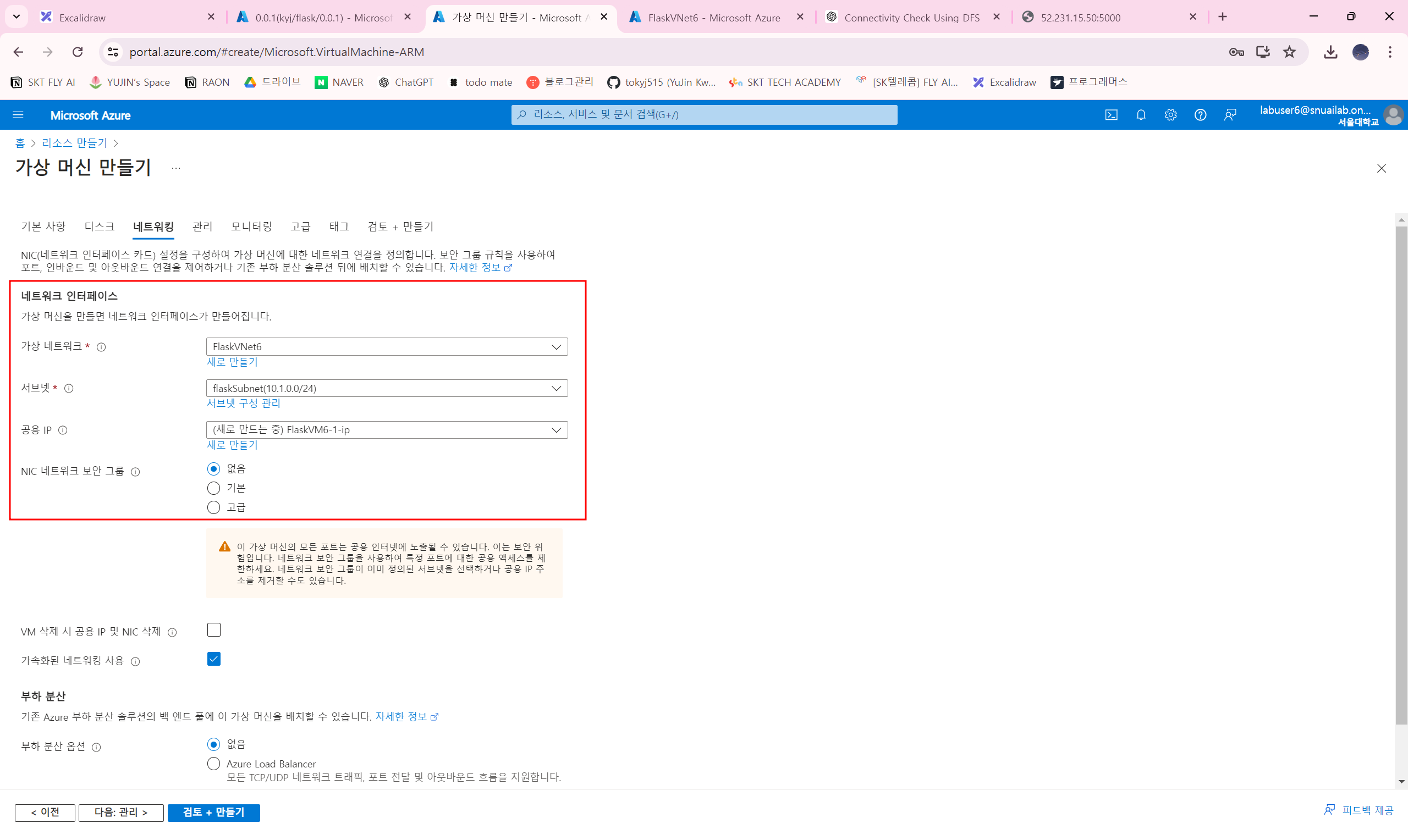Switch to 모니터링 tab

click(x=251, y=226)
